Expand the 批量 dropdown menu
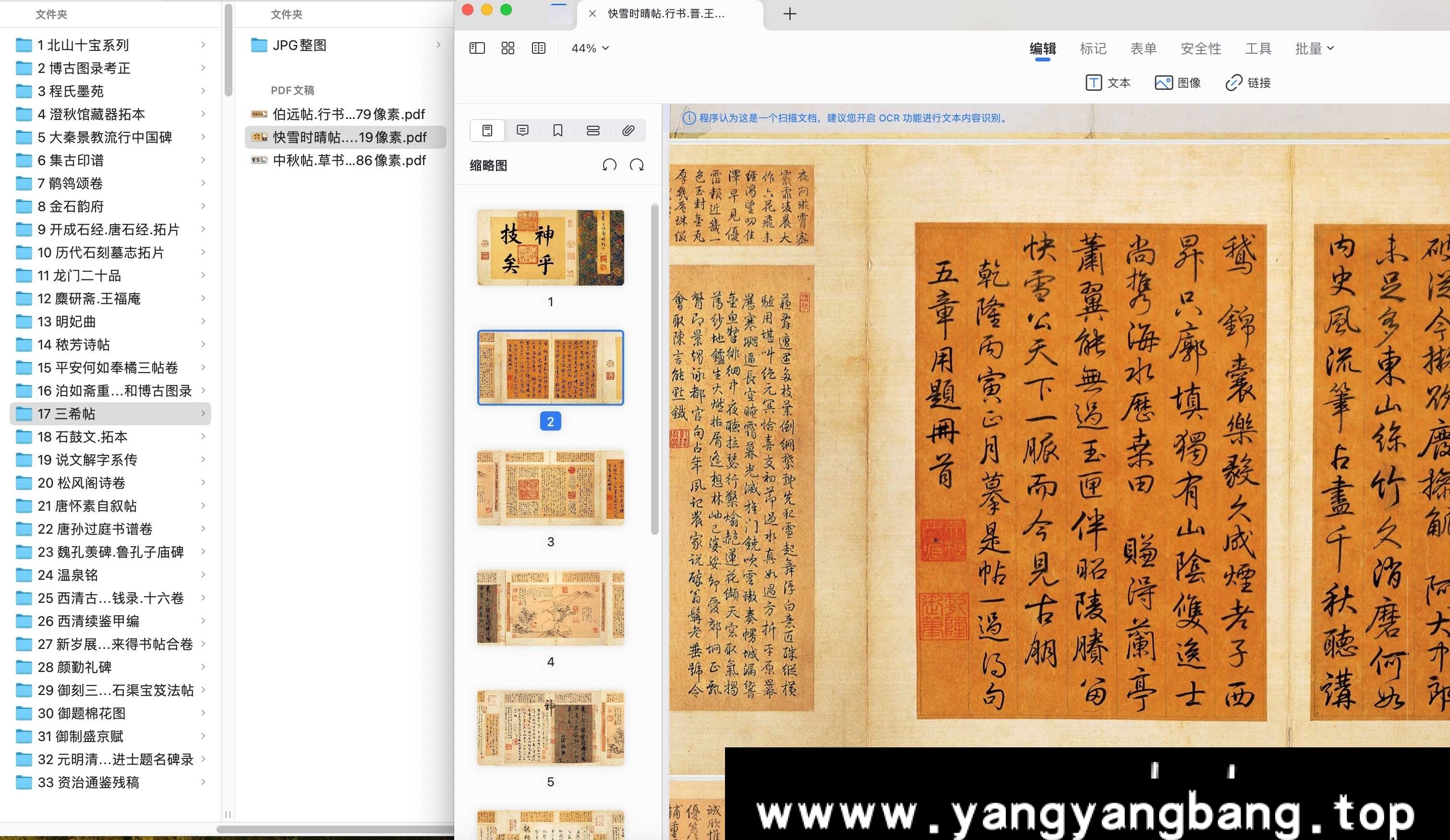1450x840 pixels. point(1314,48)
